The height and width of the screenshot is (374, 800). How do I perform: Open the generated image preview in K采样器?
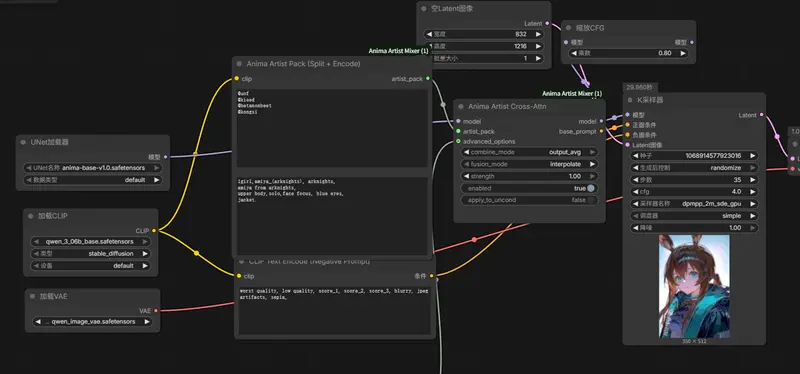[694, 286]
